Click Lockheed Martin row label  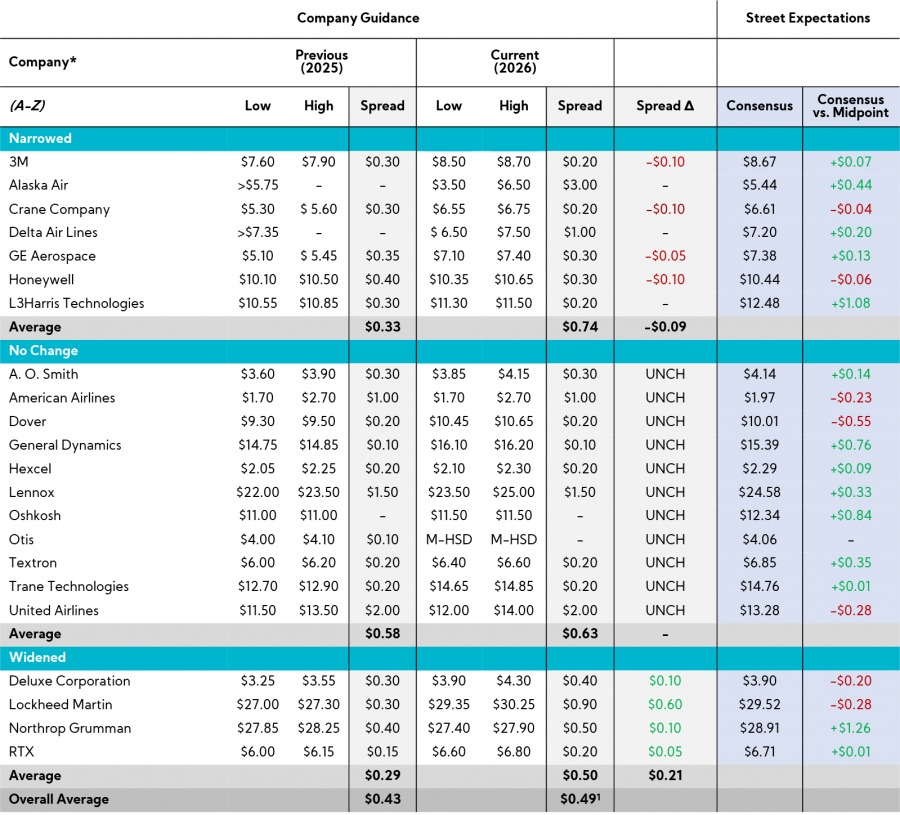(x=60, y=705)
